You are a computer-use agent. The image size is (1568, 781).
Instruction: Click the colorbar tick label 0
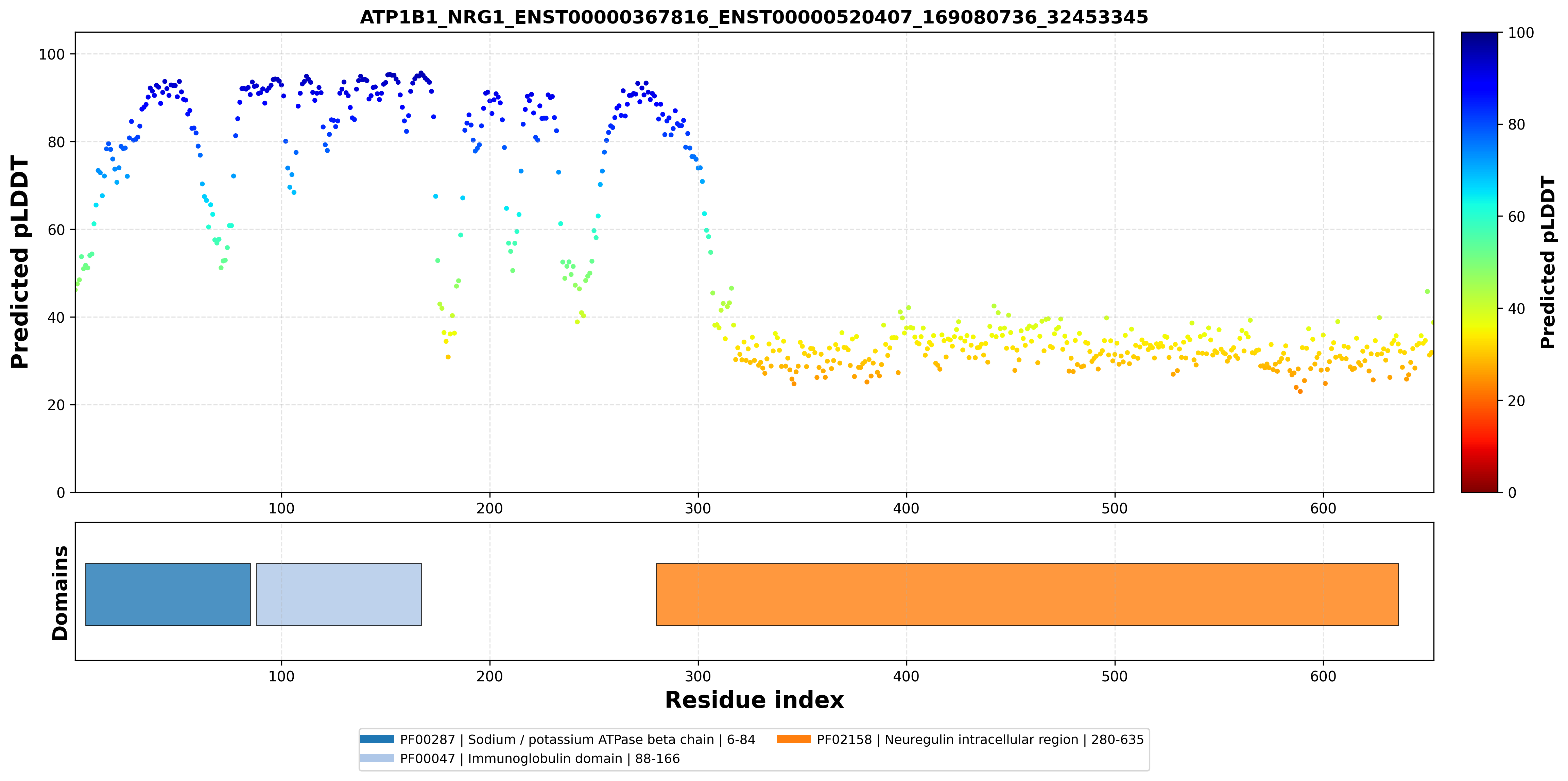click(1512, 492)
